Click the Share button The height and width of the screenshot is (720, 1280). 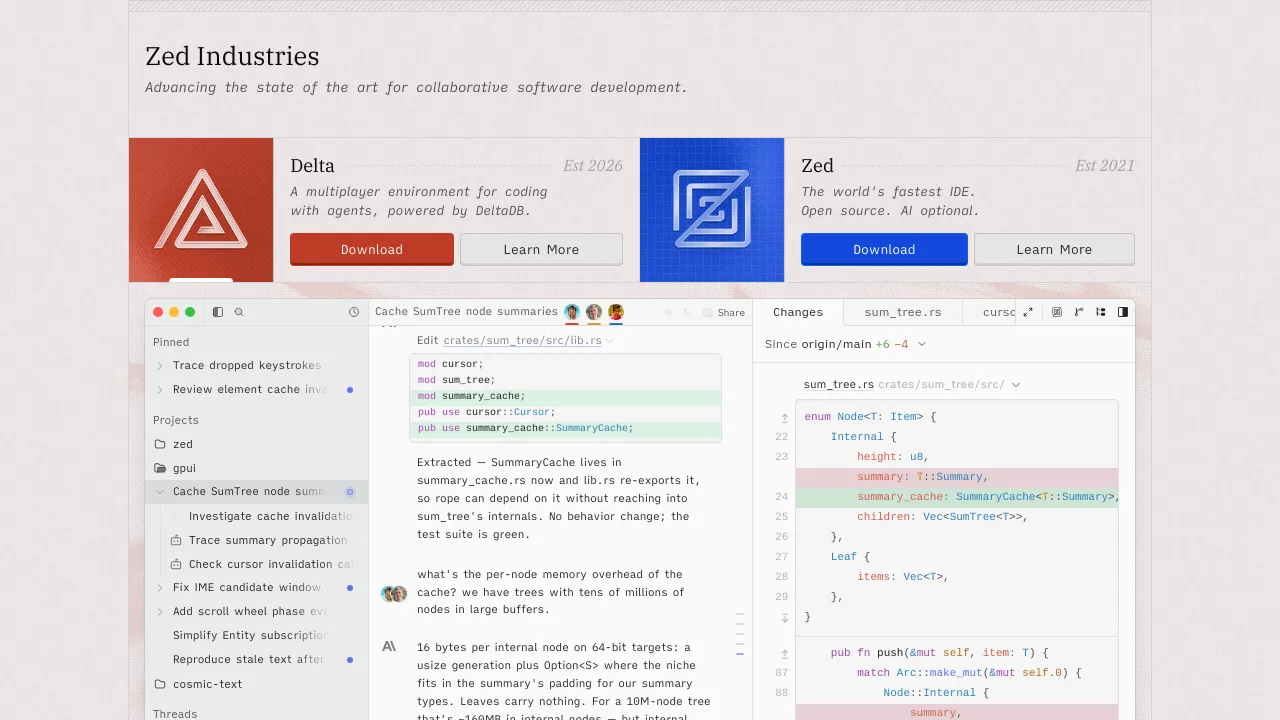point(724,313)
